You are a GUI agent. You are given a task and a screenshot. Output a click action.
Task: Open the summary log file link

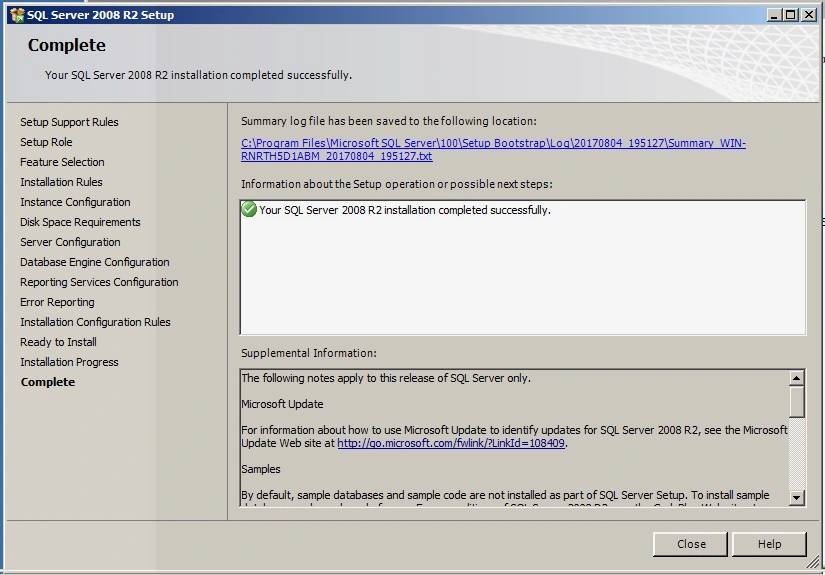tap(493, 144)
